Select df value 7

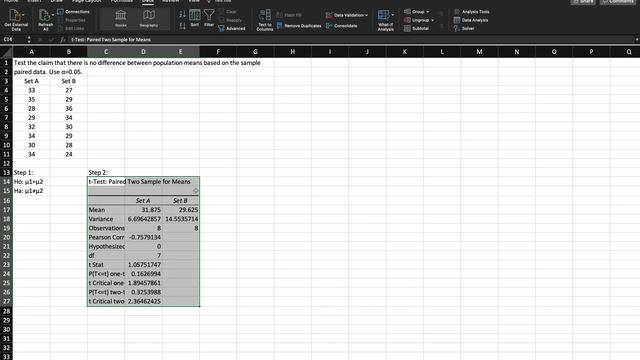tap(143, 256)
